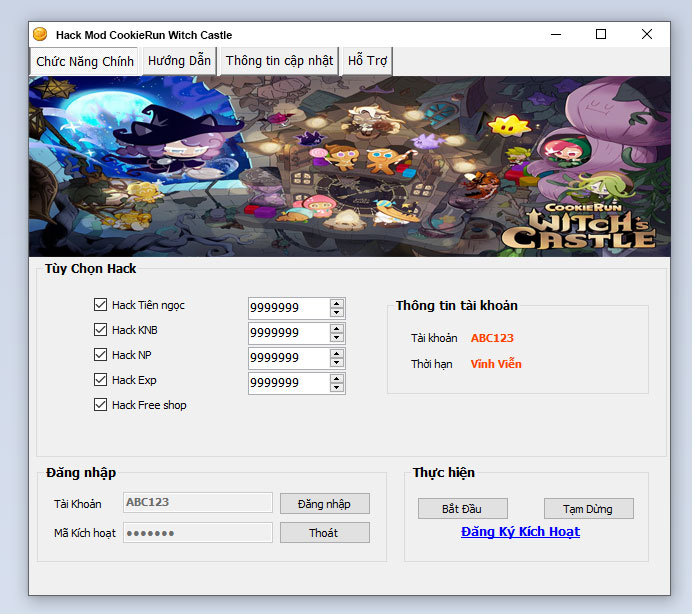Increase the Hack Exp value with up arrow
This screenshot has width=693, height=616.
(337, 379)
